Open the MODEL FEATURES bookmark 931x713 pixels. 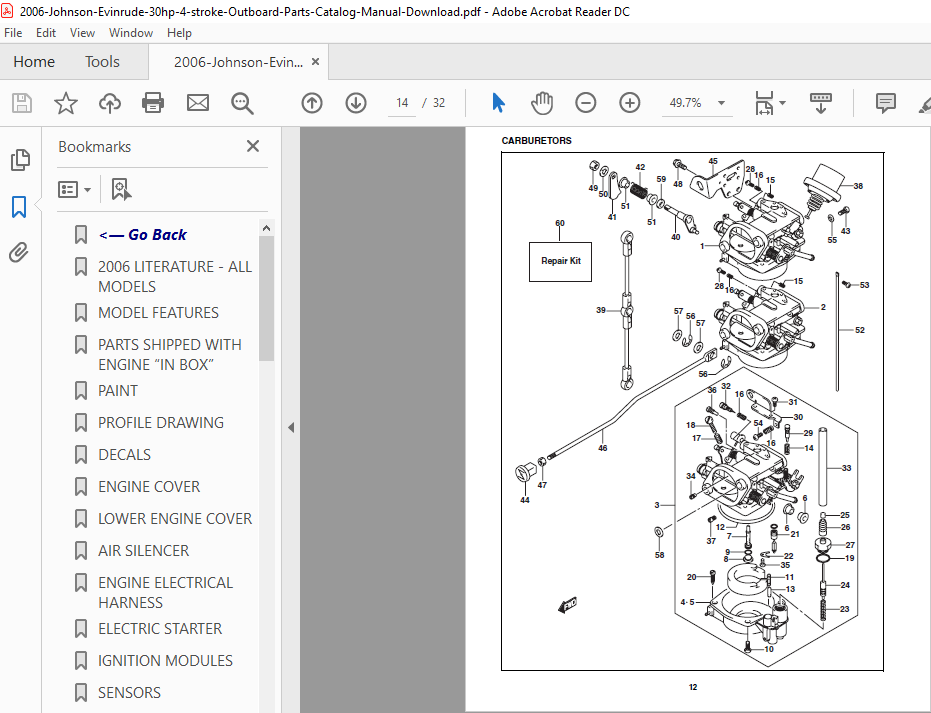pos(158,313)
